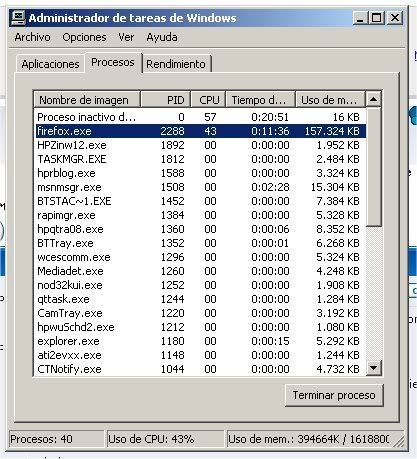Click the Terminar proceso button
The height and width of the screenshot is (459, 417).
(x=334, y=395)
